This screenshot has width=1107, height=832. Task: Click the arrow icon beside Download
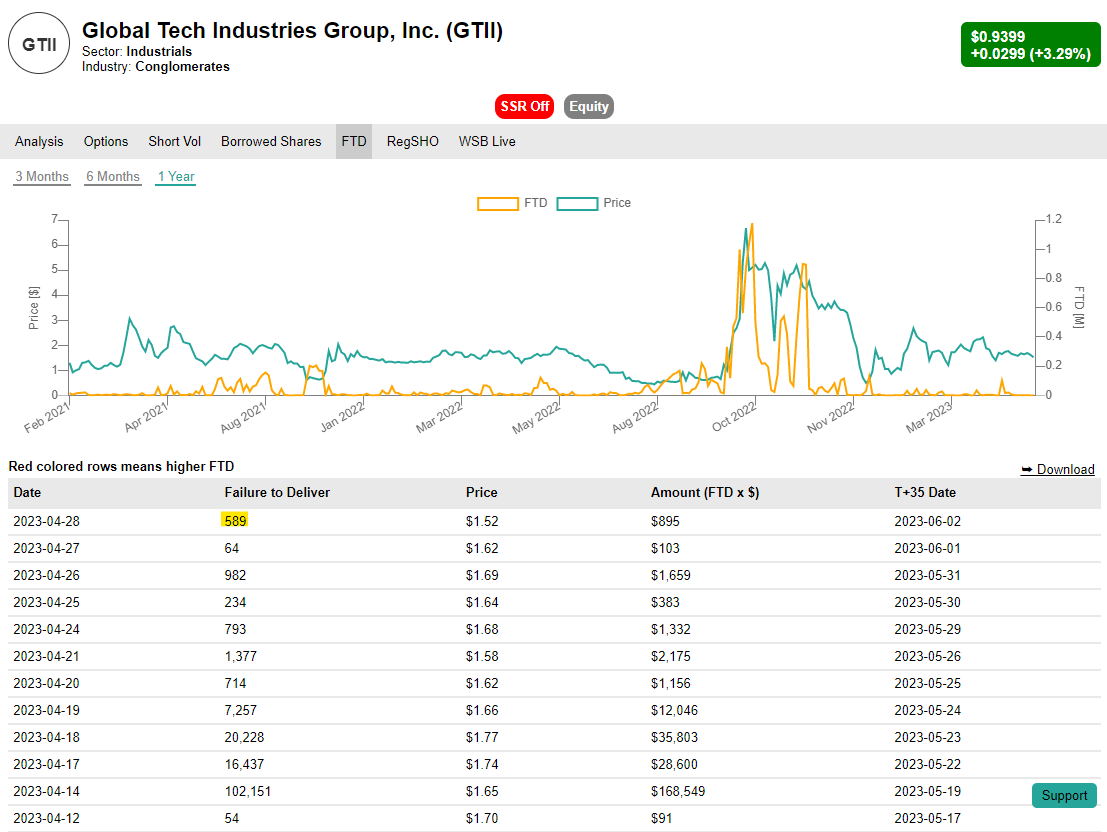point(1026,469)
